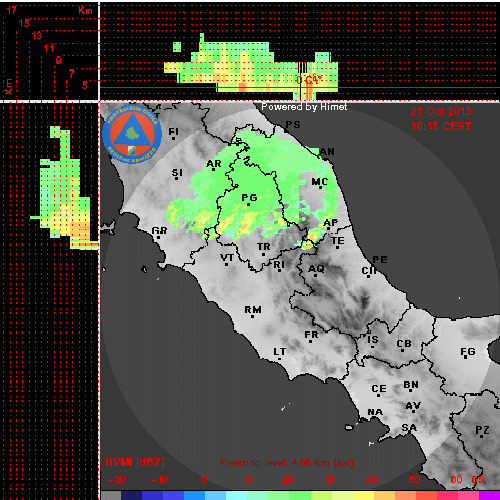Image resolution: width=500 pixels, height=500 pixels.
Task: Click the GR city label
Action: [159, 230]
